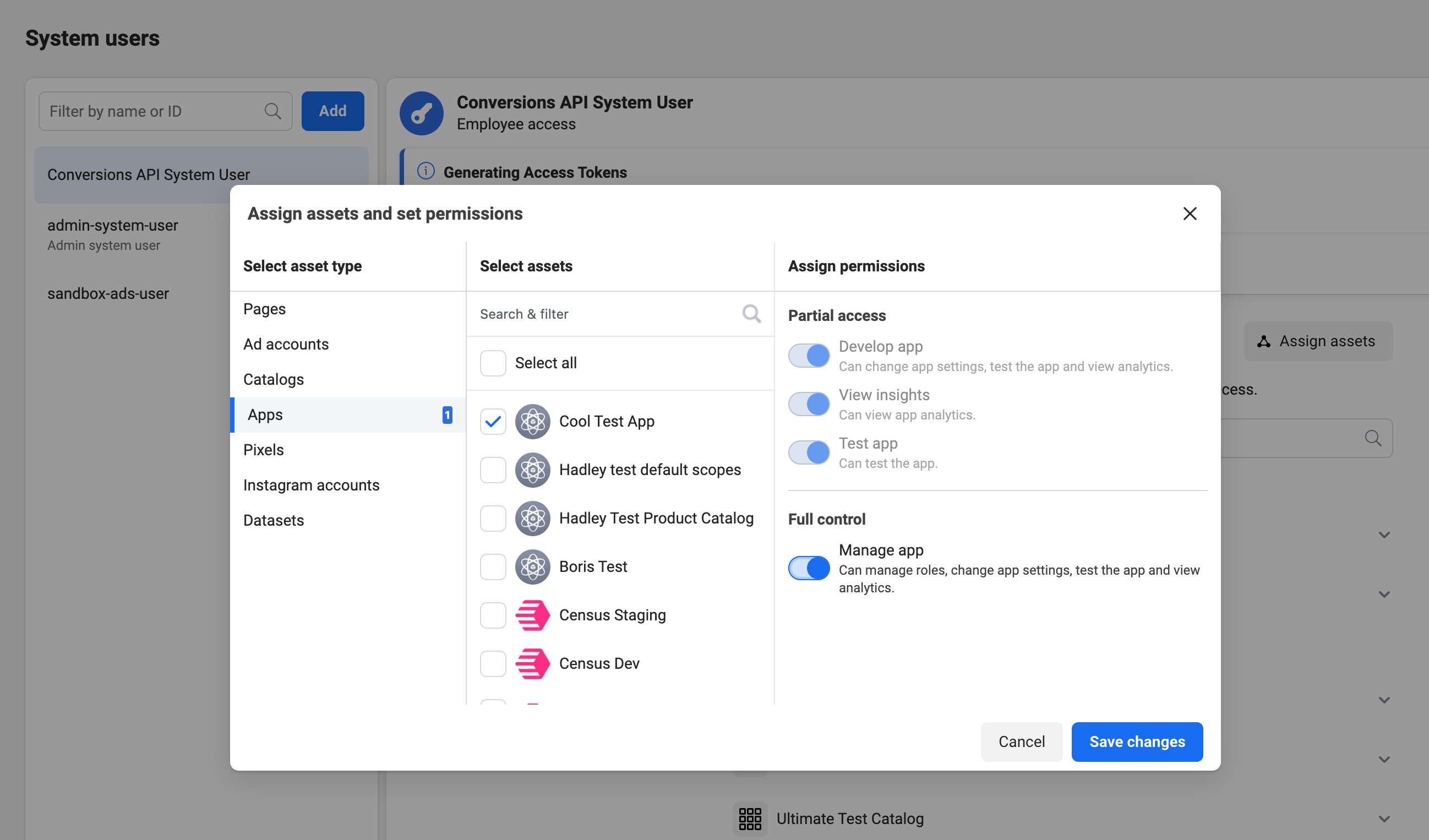Expand the Ultimate Test Catalog chevron
This screenshot has height=840, width=1429.
tap(1384, 819)
